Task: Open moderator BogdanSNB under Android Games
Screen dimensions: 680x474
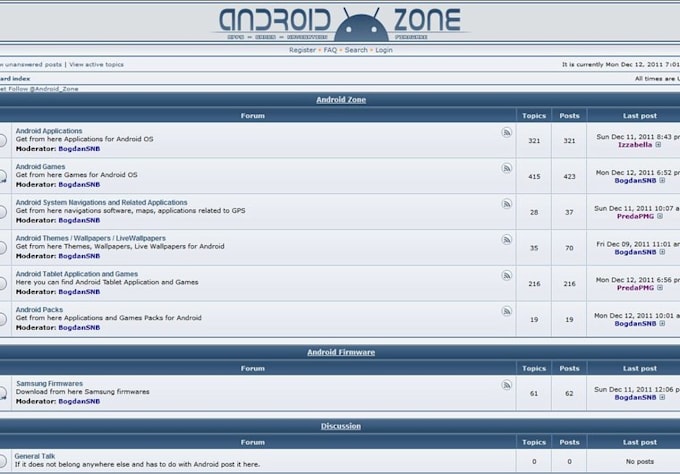Action: 79,184
